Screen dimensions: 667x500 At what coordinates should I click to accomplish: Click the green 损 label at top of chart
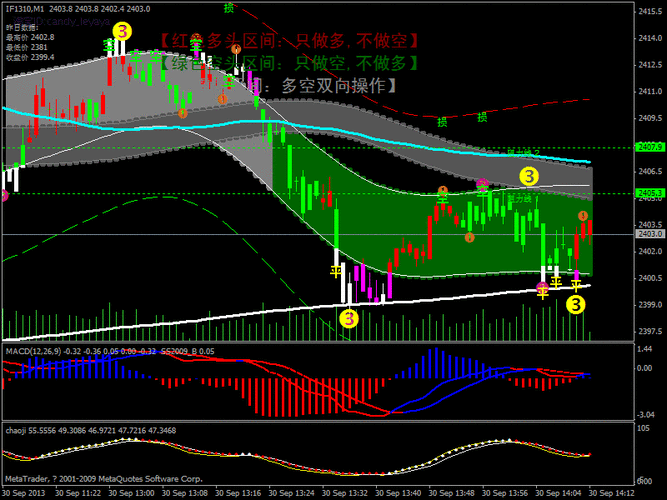(x=229, y=7)
